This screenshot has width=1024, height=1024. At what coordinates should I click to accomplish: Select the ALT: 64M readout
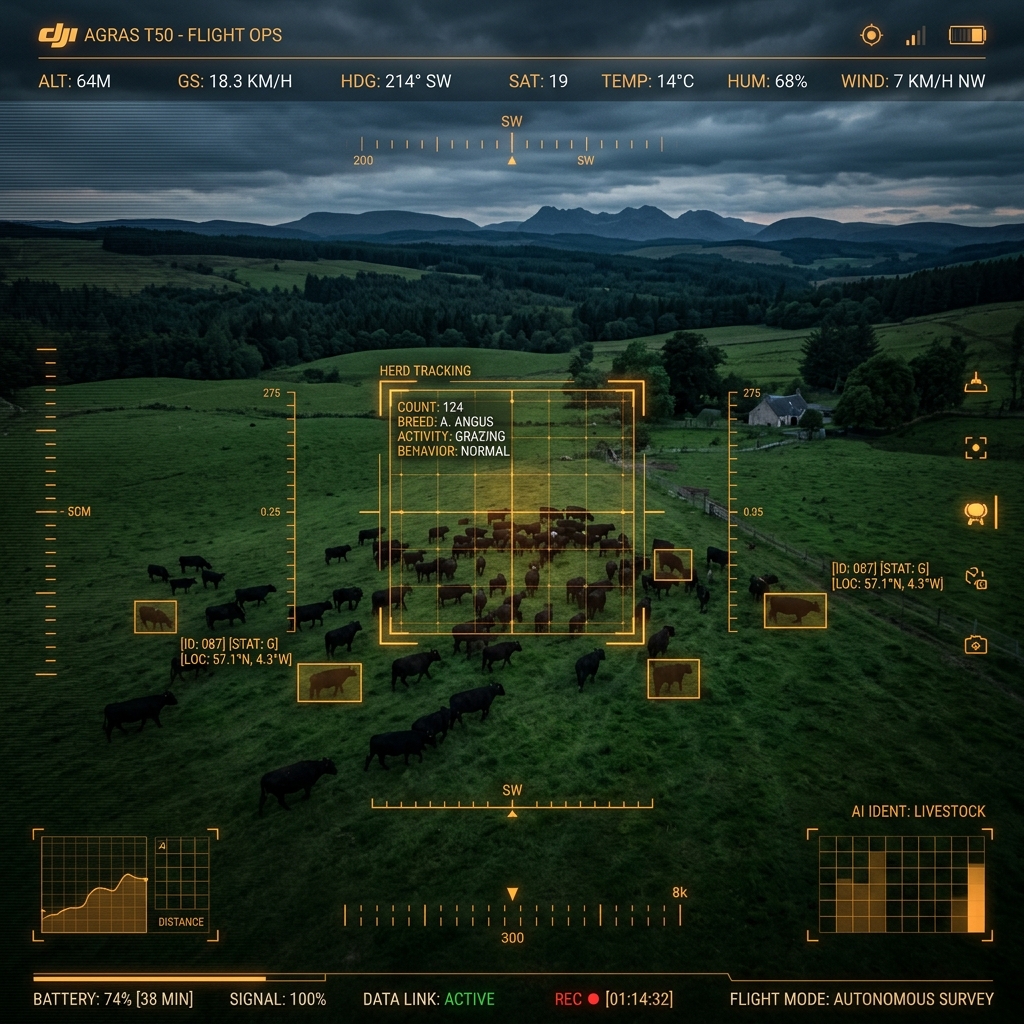click(x=74, y=82)
